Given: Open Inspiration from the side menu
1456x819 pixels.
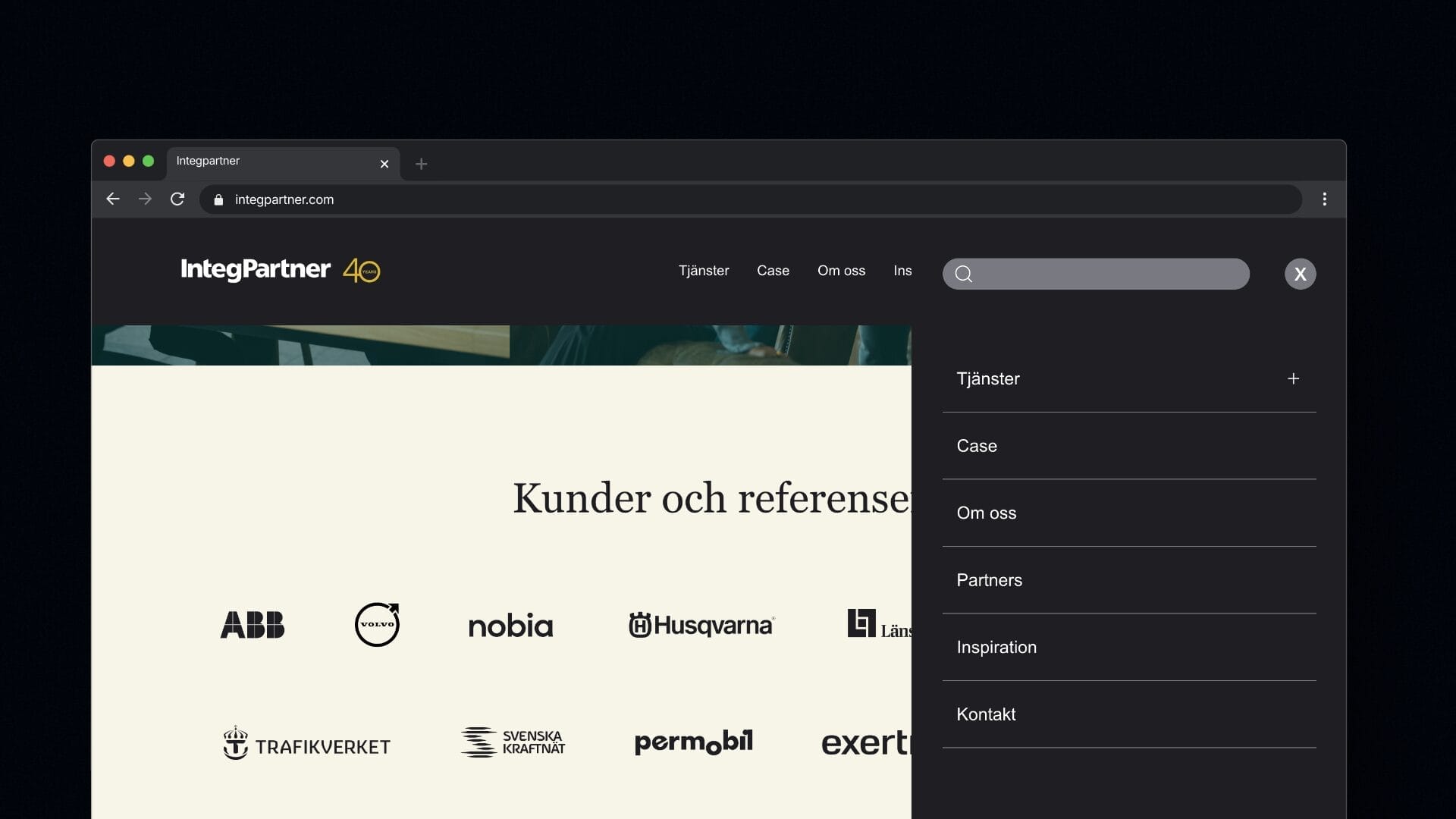Looking at the screenshot, I should [x=996, y=648].
